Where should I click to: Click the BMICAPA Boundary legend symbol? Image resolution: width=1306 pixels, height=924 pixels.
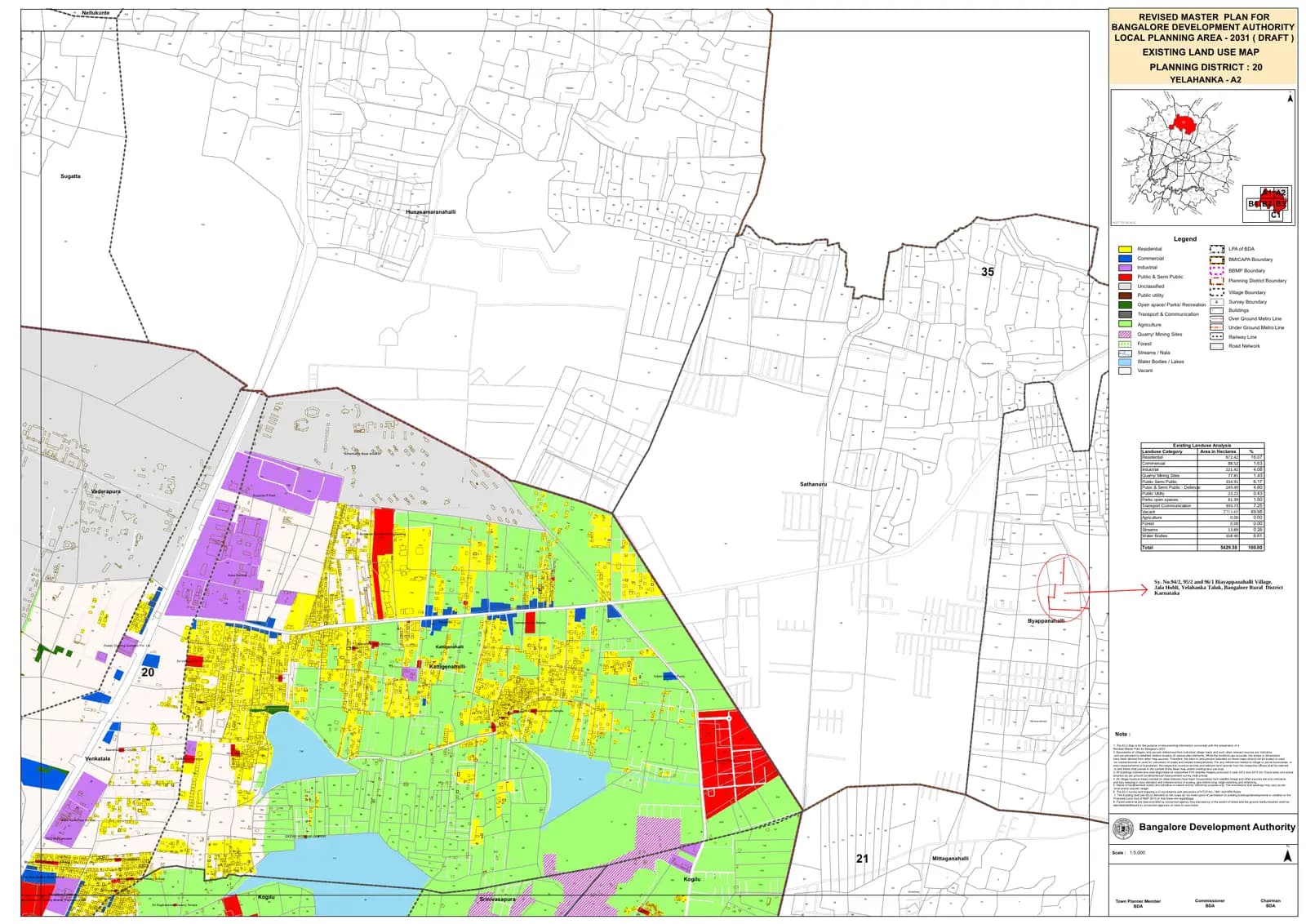(1216, 260)
